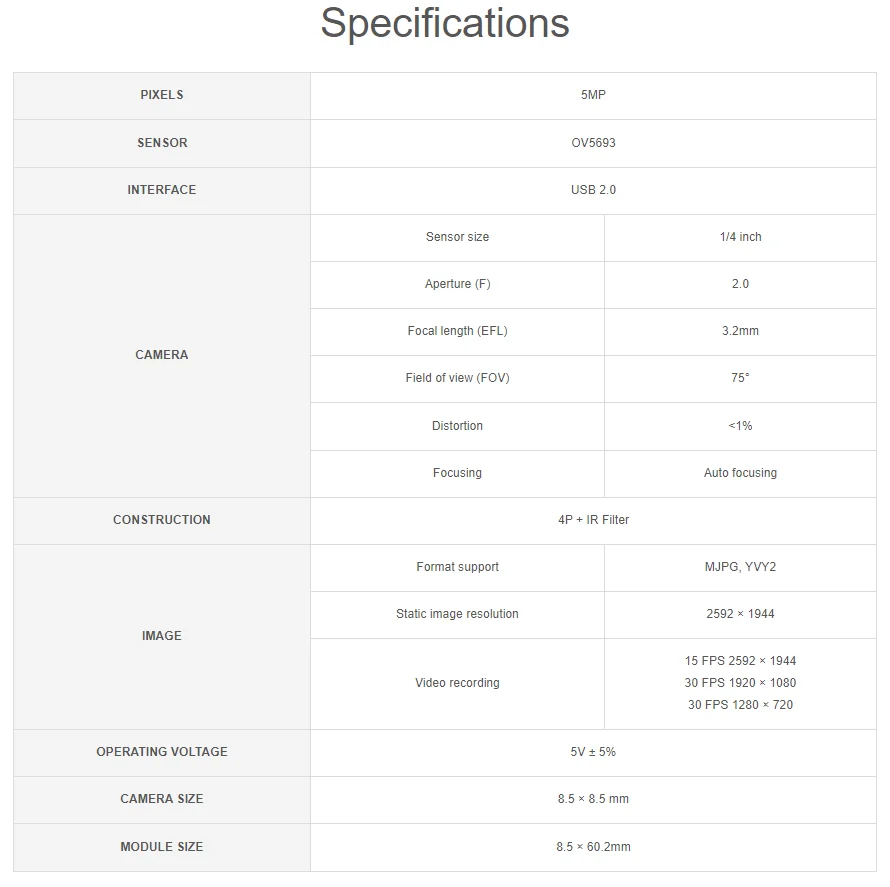
Task: Click the 4P + IR Filter value
Action: pos(593,520)
